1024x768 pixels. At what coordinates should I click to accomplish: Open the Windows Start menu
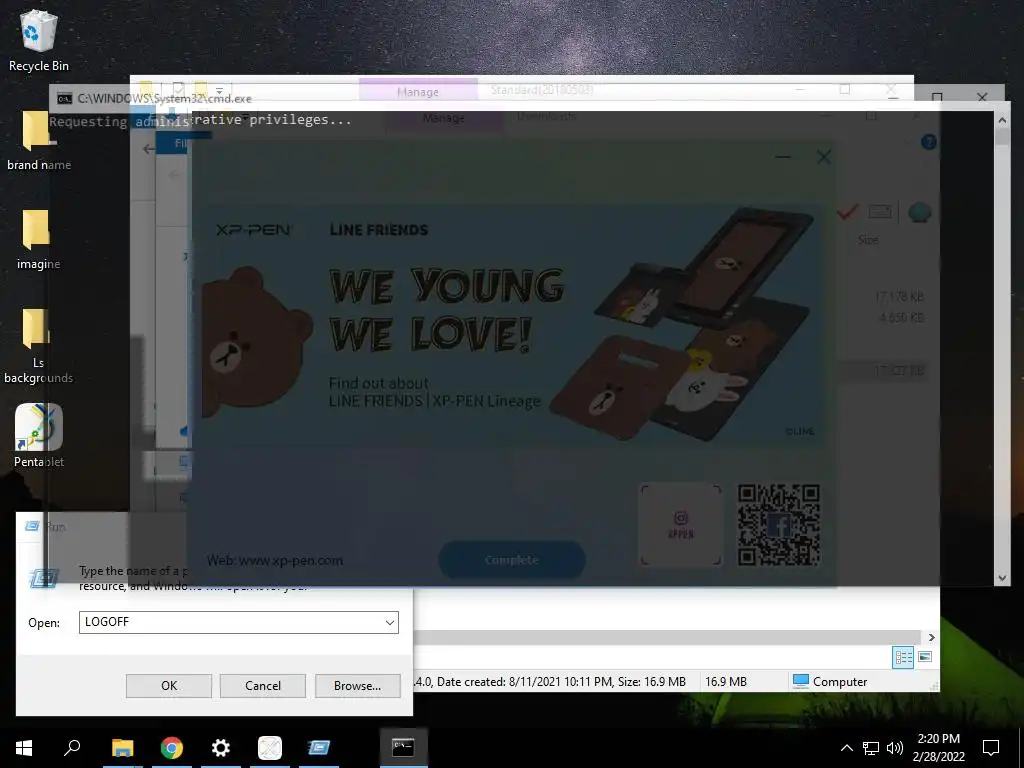click(x=24, y=747)
